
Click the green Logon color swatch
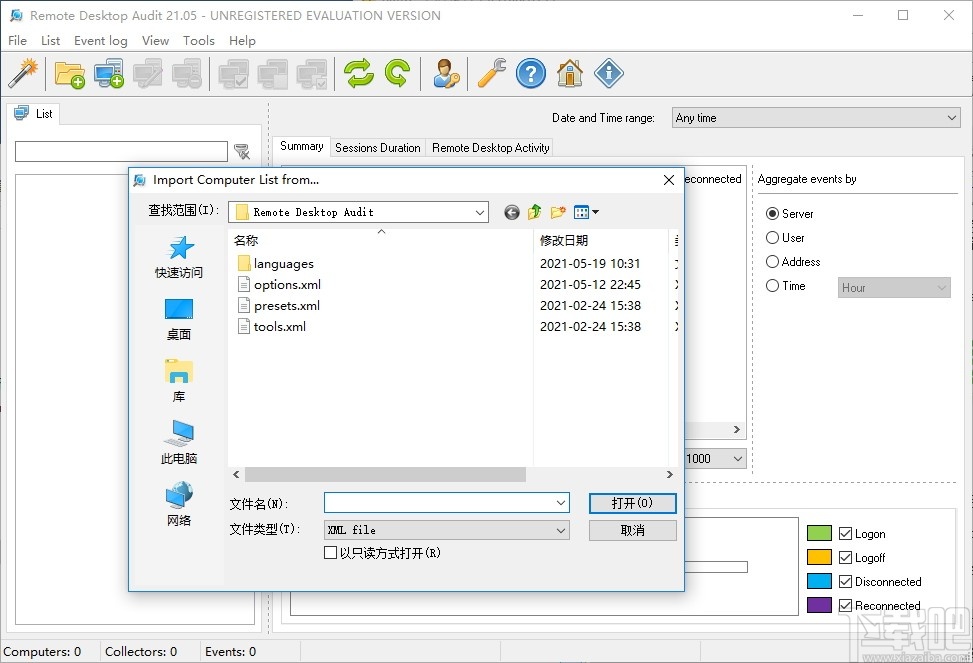point(820,533)
